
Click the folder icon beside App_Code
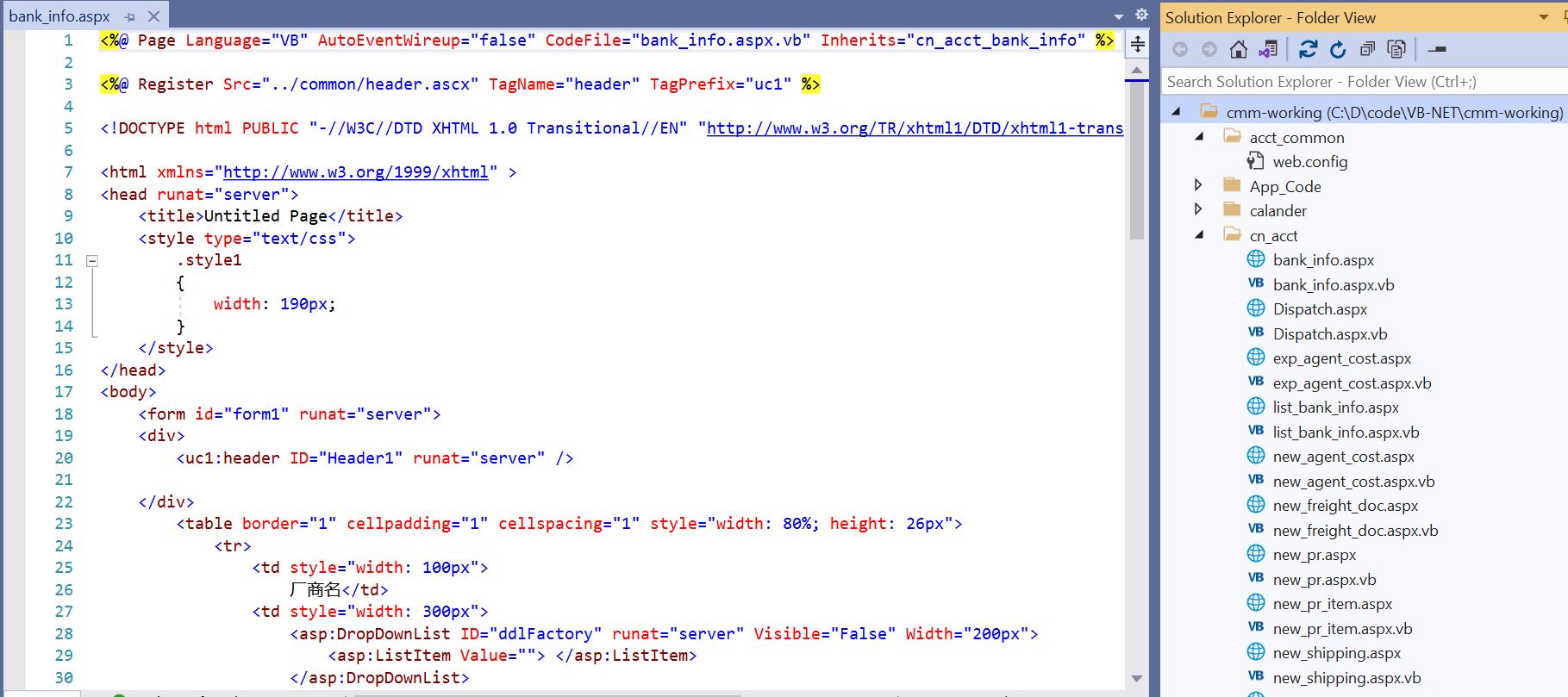point(1232,185)
